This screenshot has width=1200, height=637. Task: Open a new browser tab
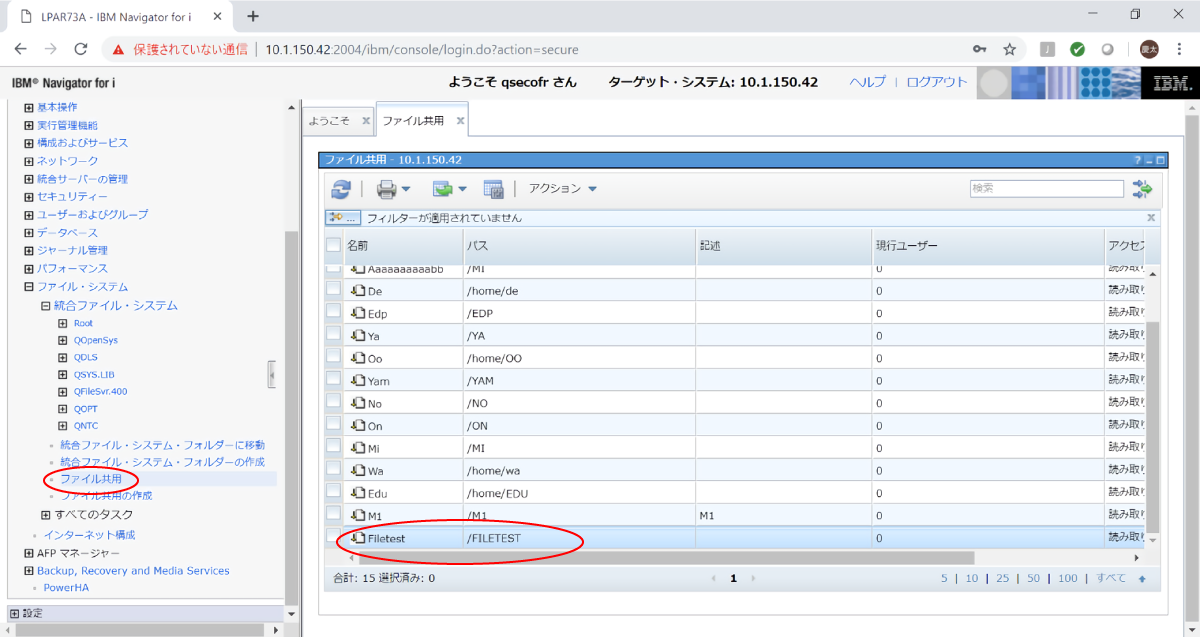253,16
